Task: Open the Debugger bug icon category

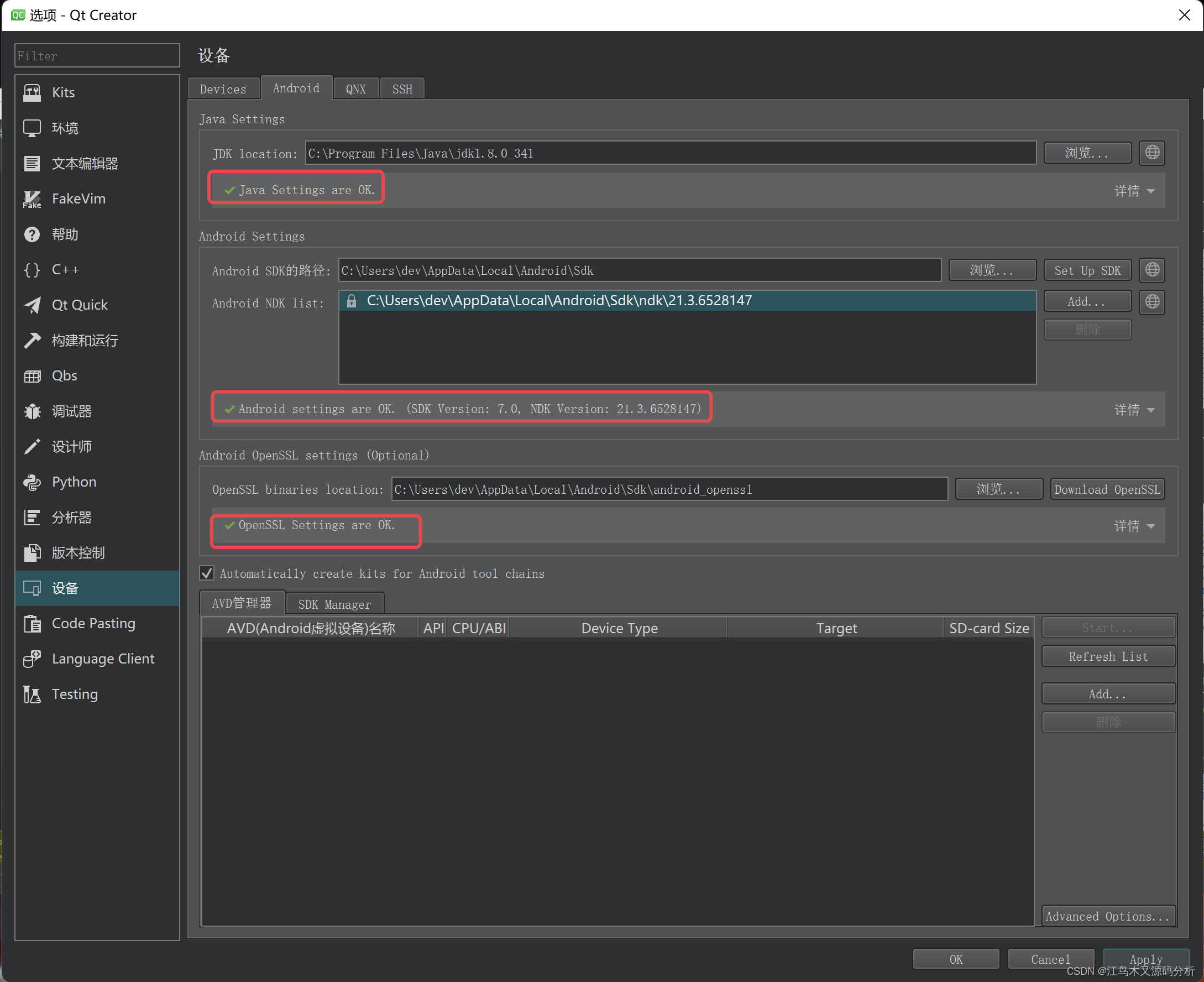Action: 32,411
